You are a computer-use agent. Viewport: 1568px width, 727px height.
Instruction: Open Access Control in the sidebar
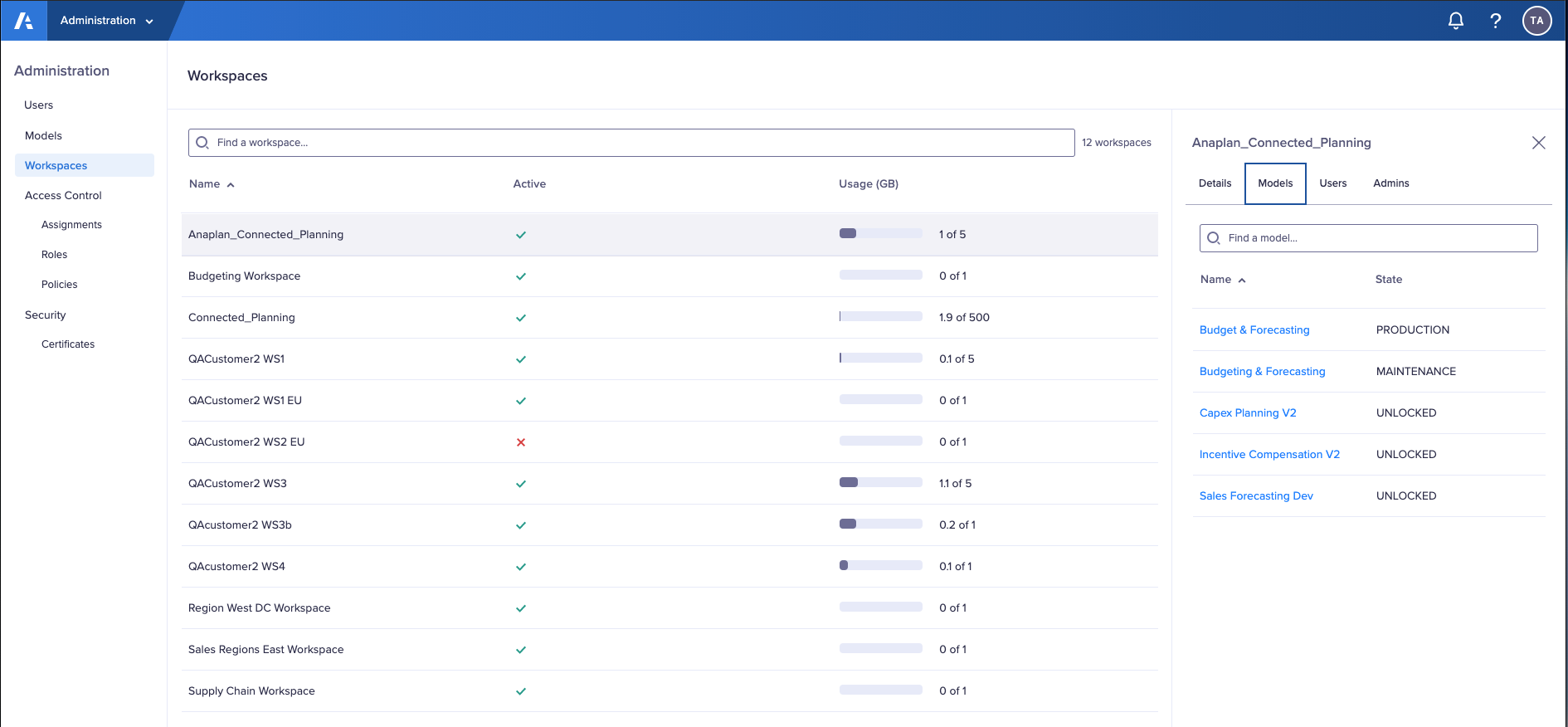click(63, 196)
